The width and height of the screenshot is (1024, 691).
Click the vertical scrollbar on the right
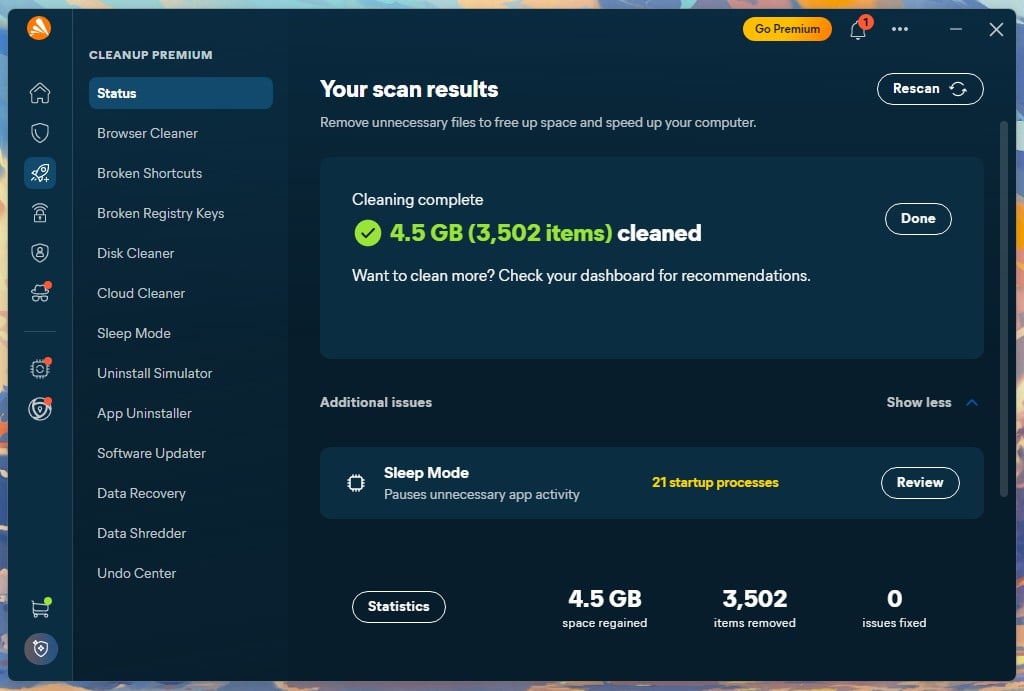coord(1004,309)
